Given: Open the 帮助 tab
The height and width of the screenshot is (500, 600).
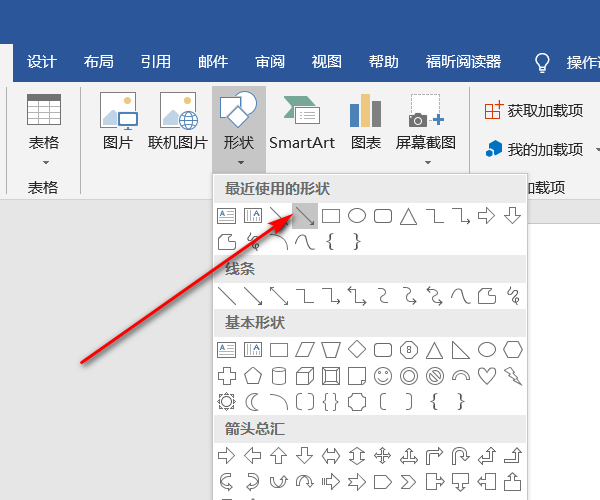Looking at the screenshot, I should tap(383, 62).
